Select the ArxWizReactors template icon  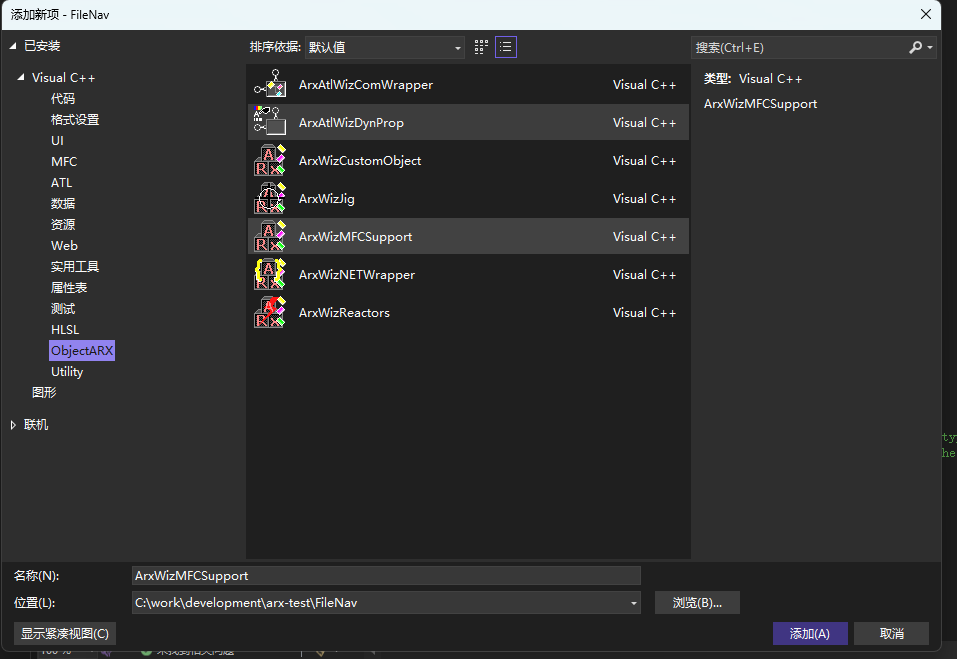pos(270,313)
